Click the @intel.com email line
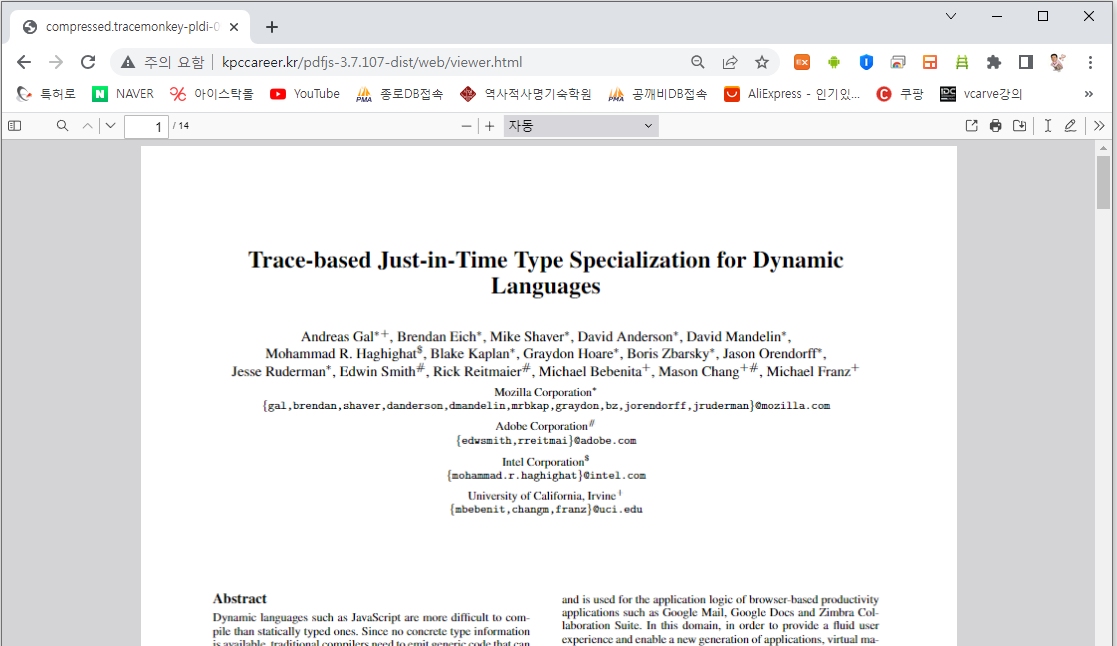Image resolution: width=1117 pixels, height=646 pixels. click(x=546, y=476)
